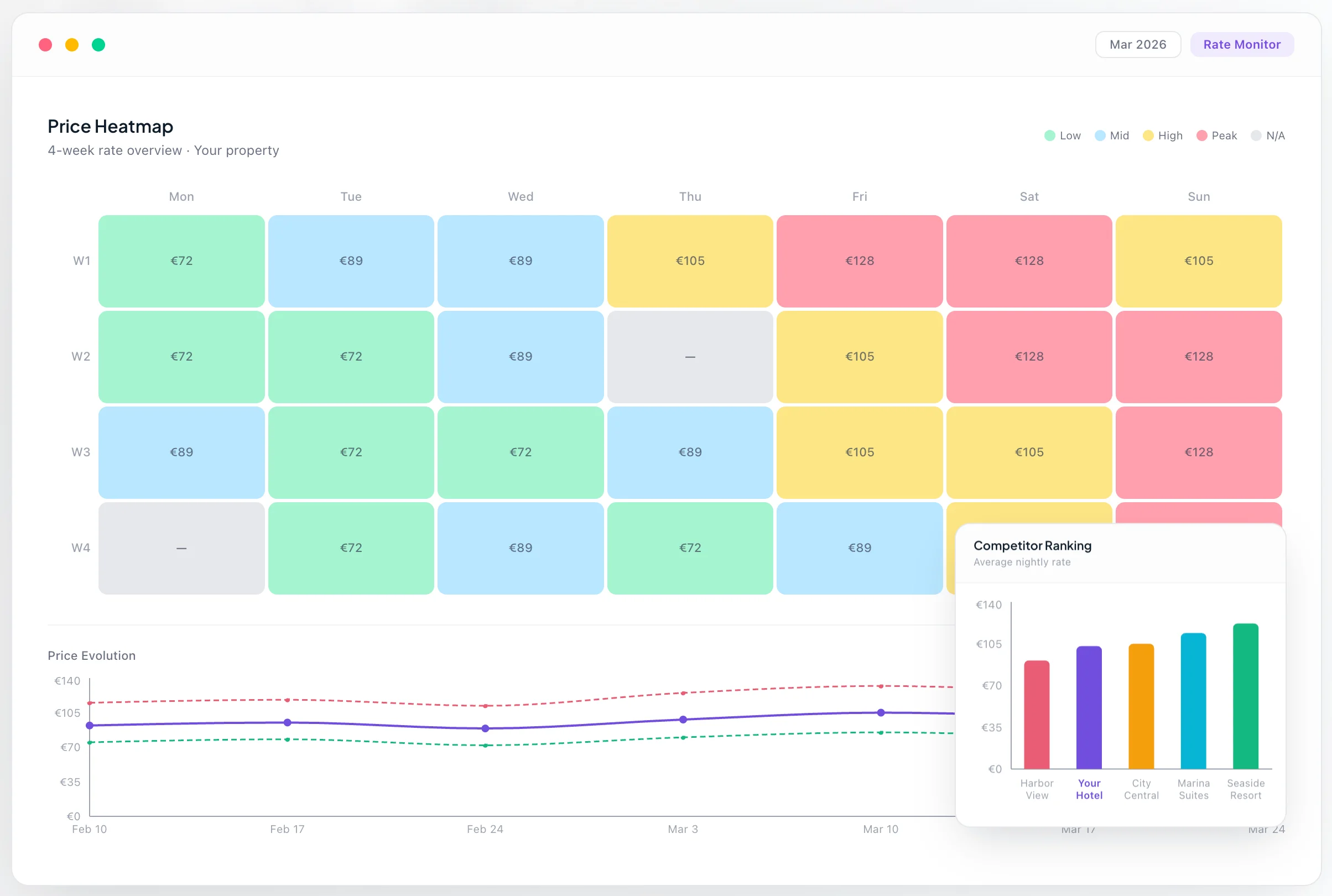Click the Rate Monitor tab
Image resolution: width=1332 pixels, height=896 pixels.
point(1241,45)
